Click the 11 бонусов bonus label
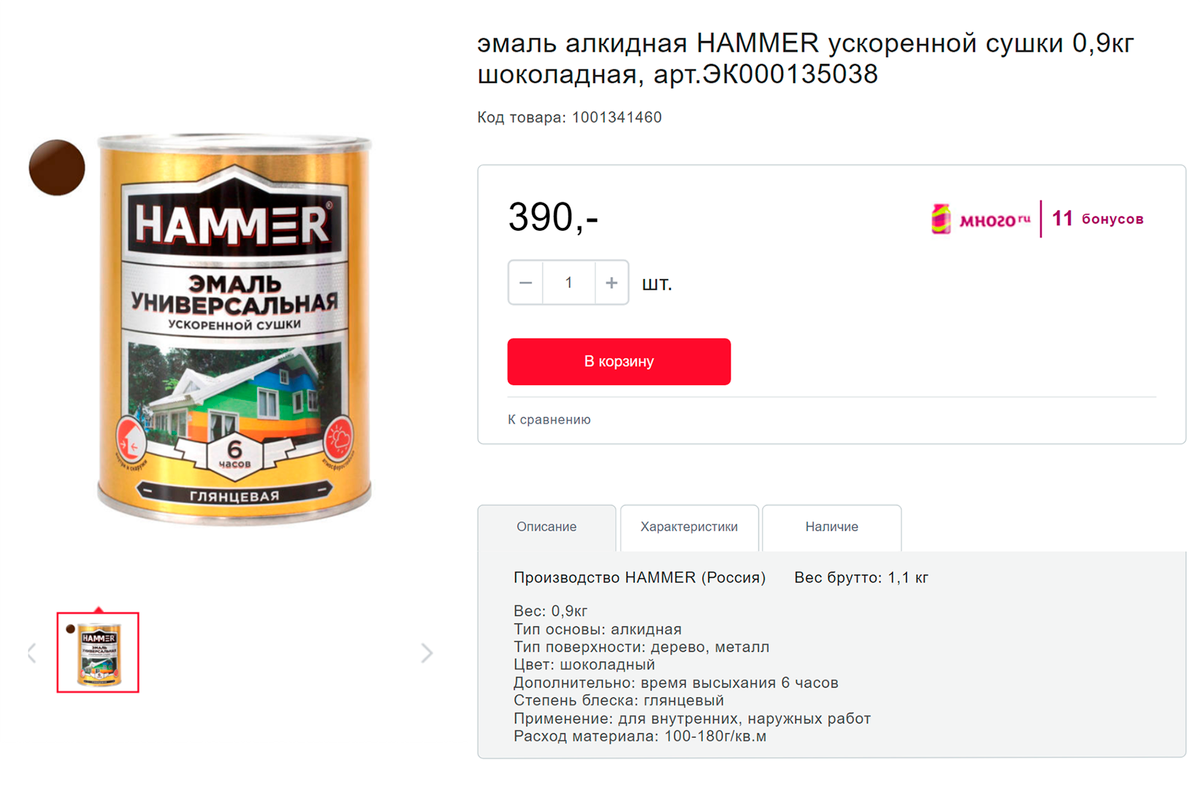 click(1098, 219)
